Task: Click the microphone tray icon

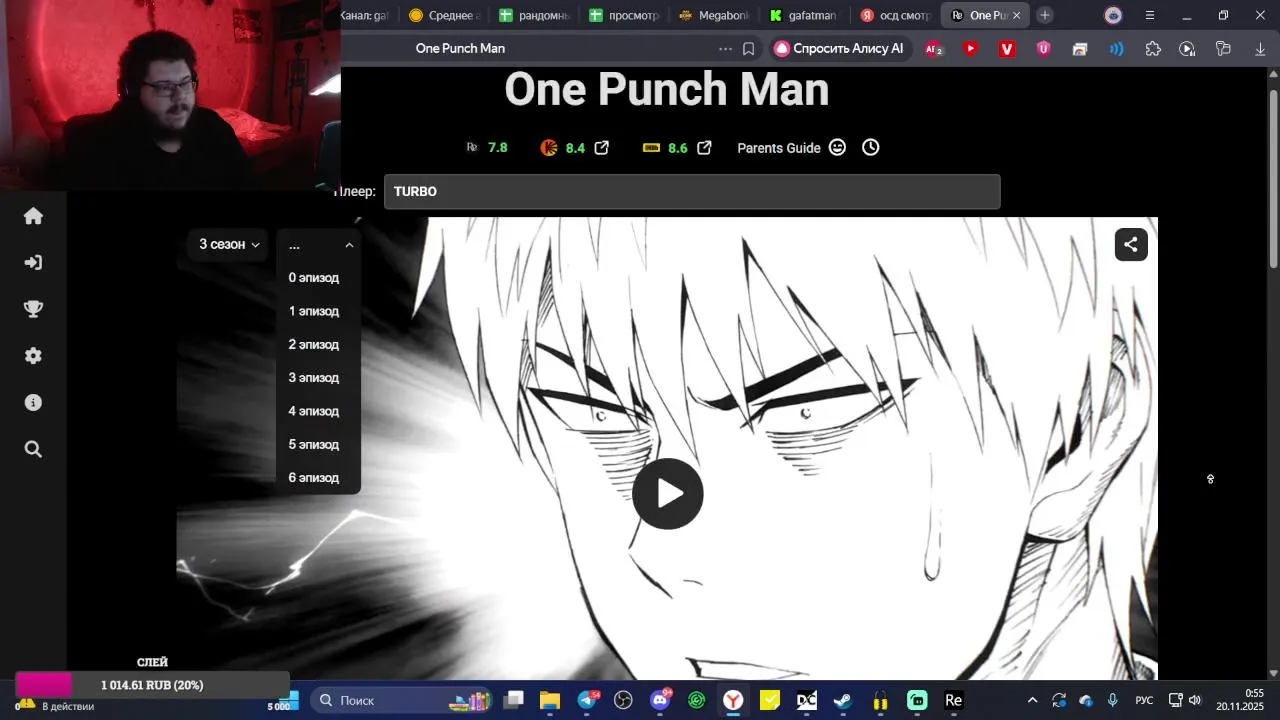Action: (1112, 700)
